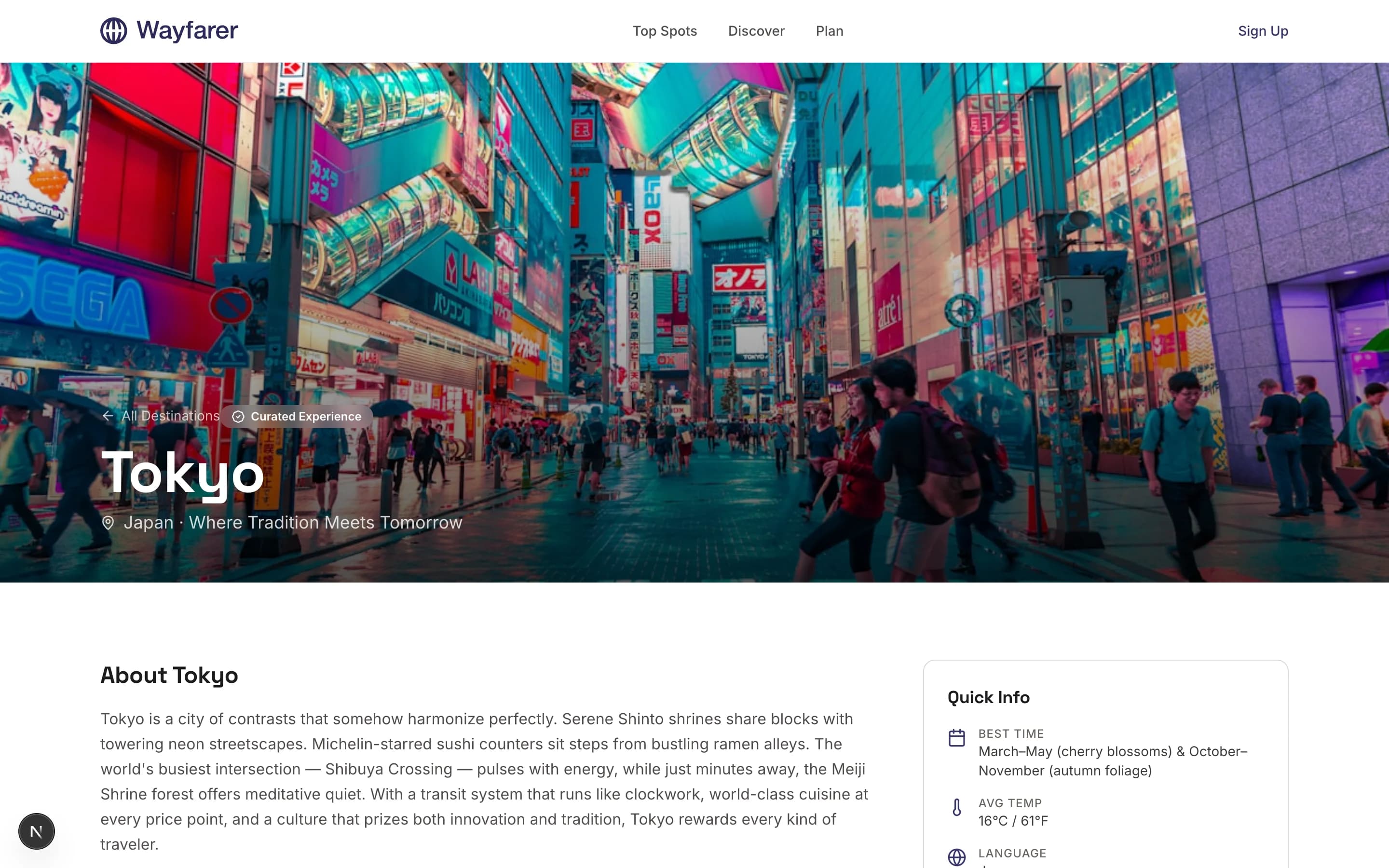Click the About Tokyo heading
Screen dimensions: 1389x868
[x=169, y=675]
